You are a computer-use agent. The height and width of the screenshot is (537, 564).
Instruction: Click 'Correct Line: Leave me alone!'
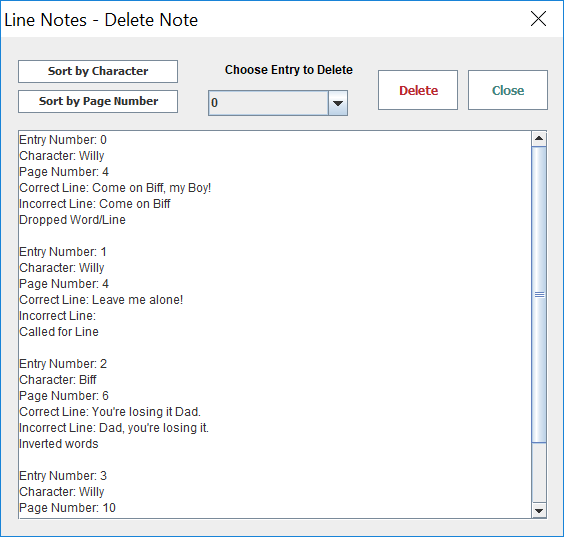tap(101, 300)
